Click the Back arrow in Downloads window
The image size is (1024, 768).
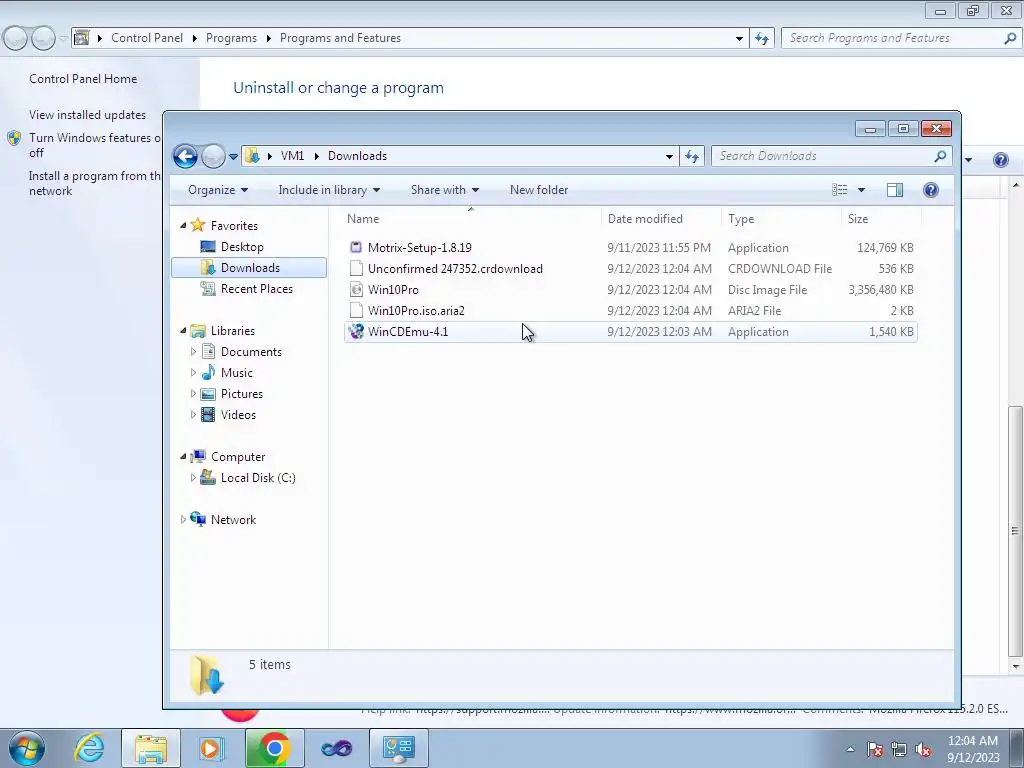[185, 156]
